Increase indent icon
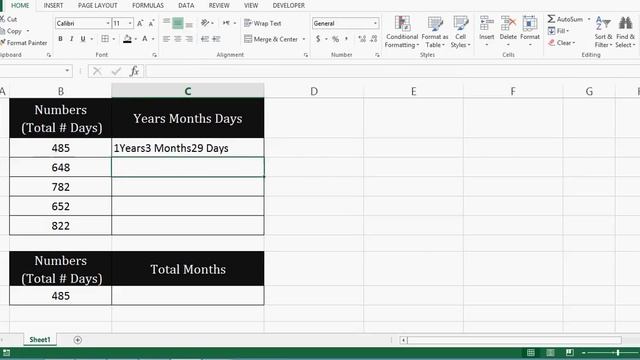 (x=216, y=39)
